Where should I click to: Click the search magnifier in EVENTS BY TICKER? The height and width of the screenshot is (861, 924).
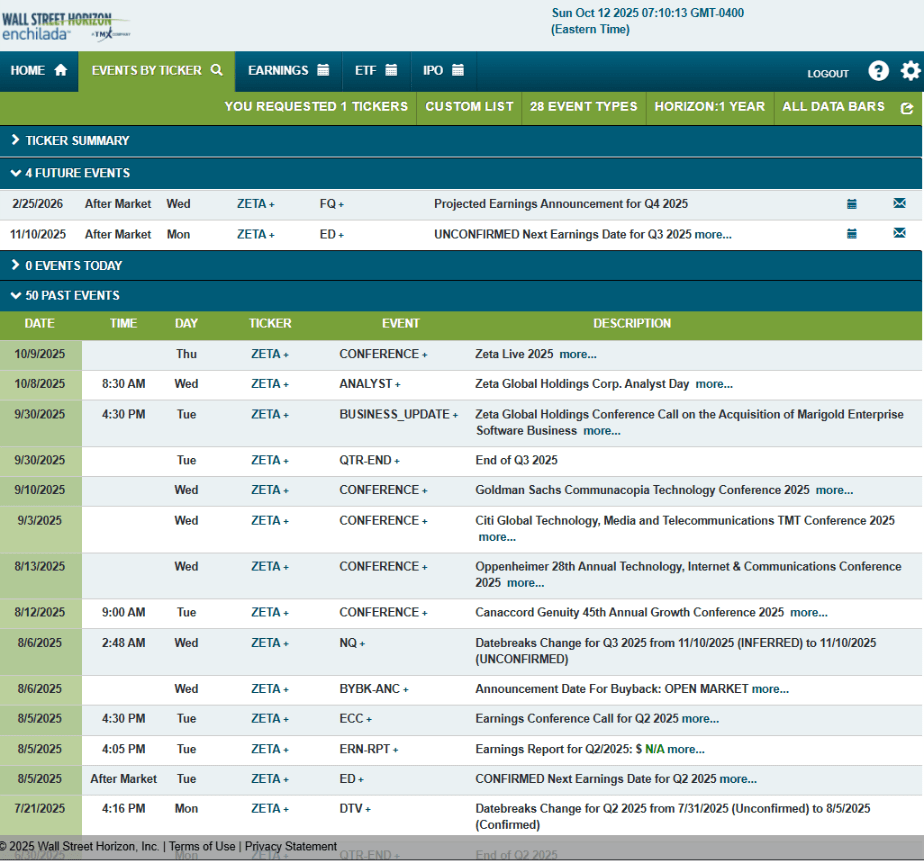click(x=214, y=70)
